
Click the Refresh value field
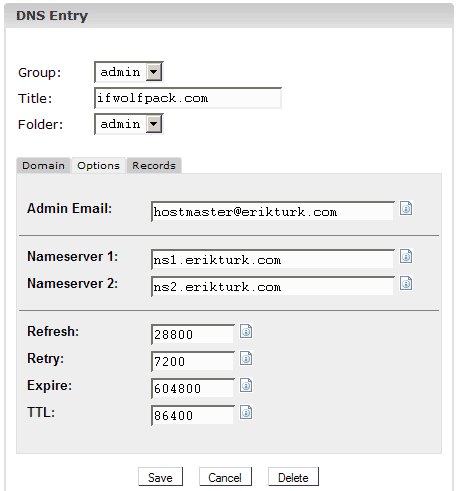point(193,334)
